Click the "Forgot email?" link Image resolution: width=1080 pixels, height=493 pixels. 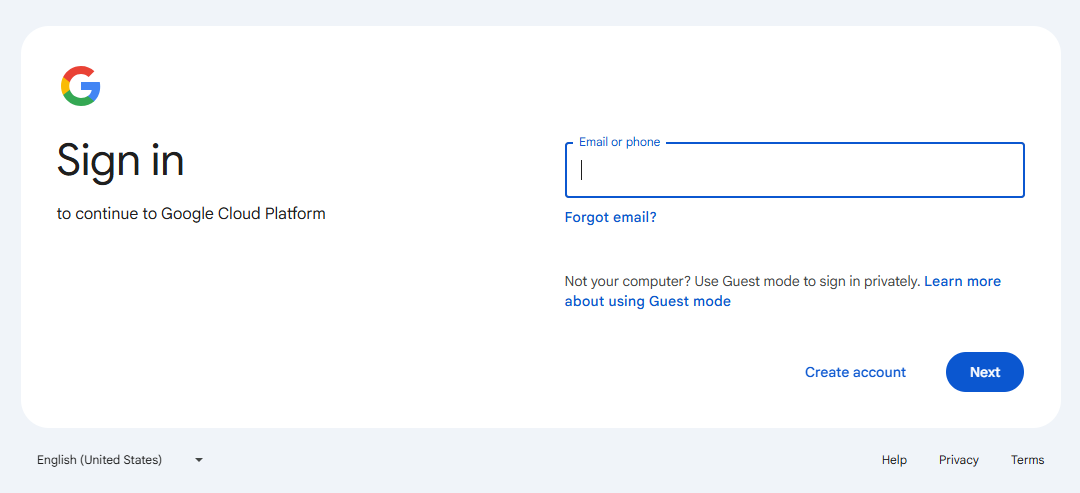coord(610,217)
